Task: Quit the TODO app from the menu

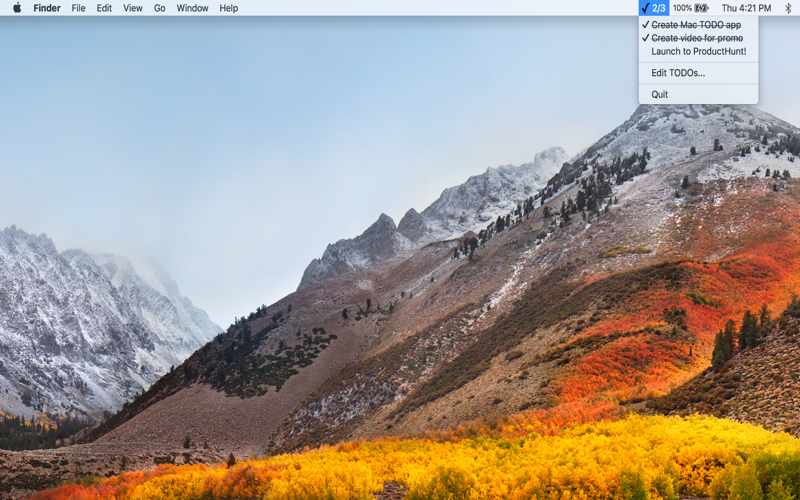Action: pos(660,94)
